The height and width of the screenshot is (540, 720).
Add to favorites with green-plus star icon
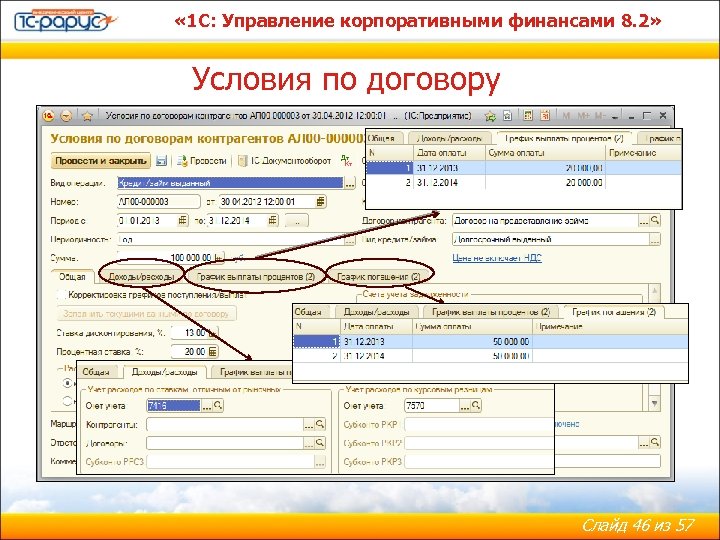pos(490,116)
